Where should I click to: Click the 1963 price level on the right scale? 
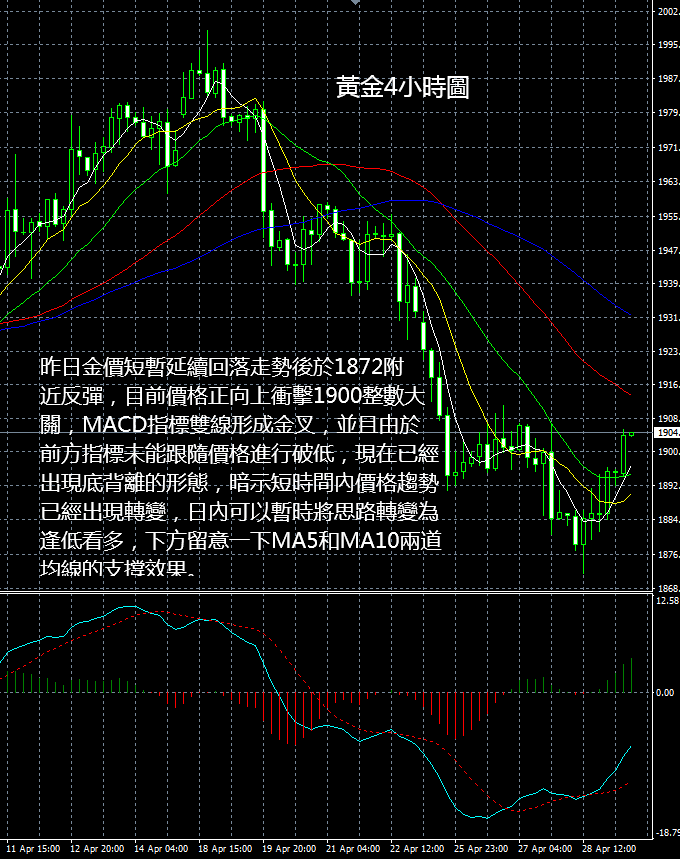click(668, 181)
